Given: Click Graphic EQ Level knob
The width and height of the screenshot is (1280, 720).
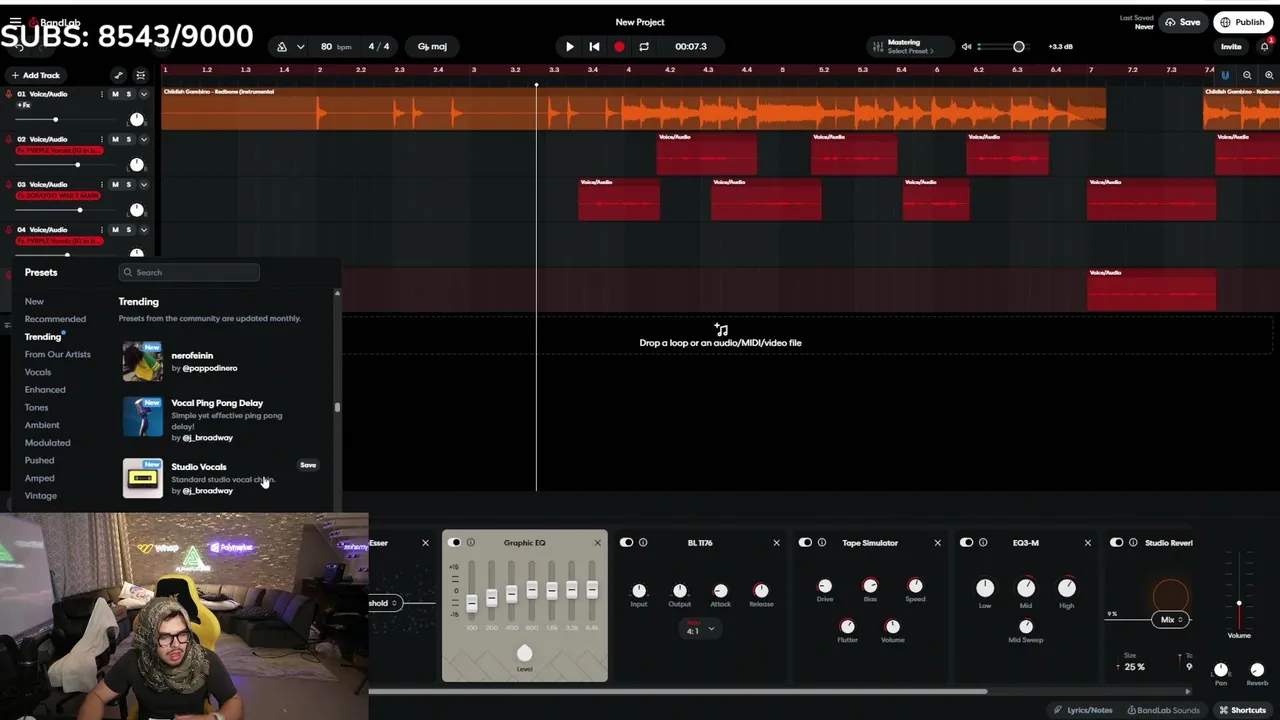Looking at the screenshot, I should click(x=524, y=653).
